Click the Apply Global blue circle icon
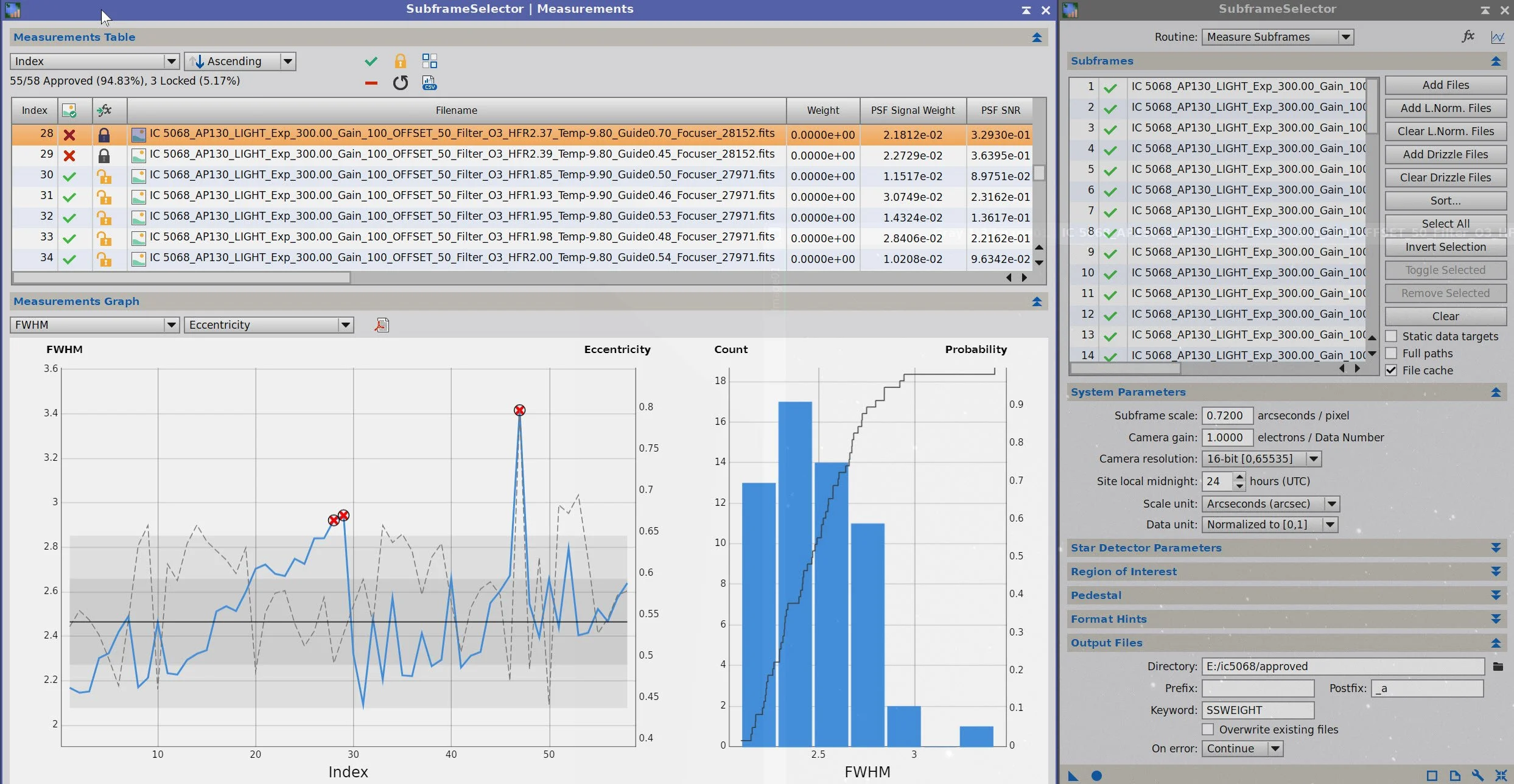 [1096, 775]
